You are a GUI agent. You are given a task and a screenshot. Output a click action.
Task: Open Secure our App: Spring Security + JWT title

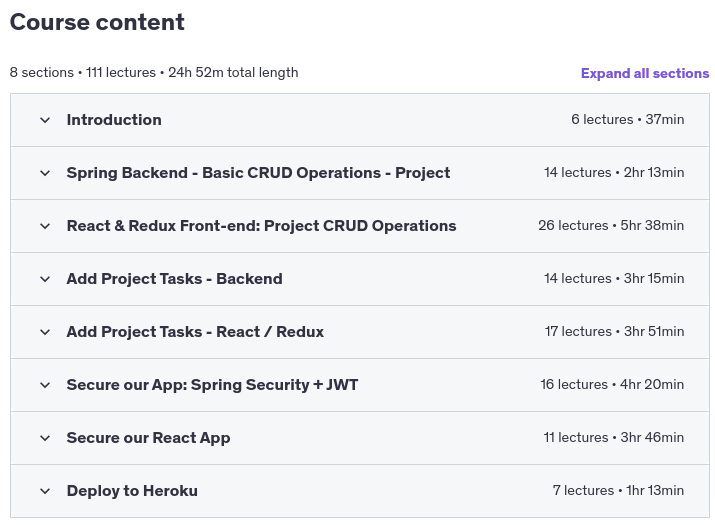(x=212, y=385)
